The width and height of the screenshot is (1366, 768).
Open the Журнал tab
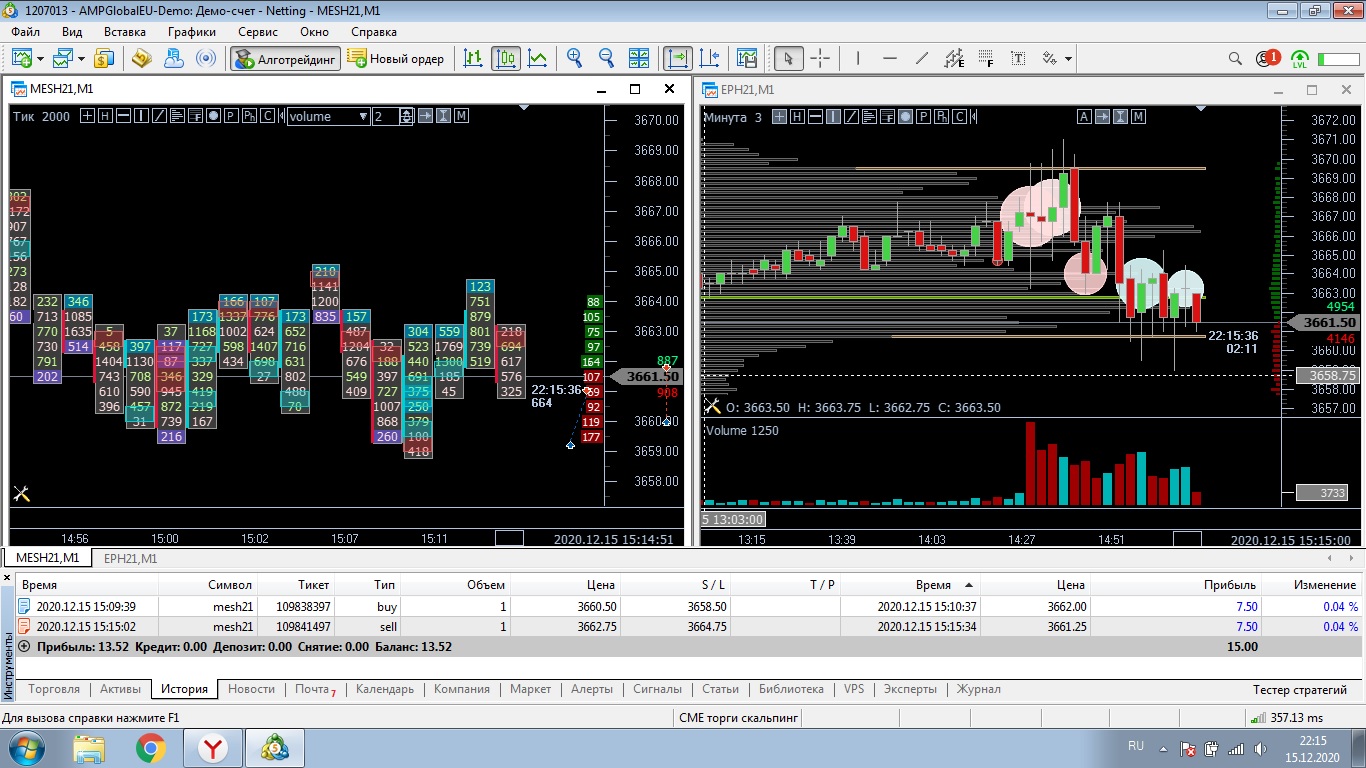(978, 689)
